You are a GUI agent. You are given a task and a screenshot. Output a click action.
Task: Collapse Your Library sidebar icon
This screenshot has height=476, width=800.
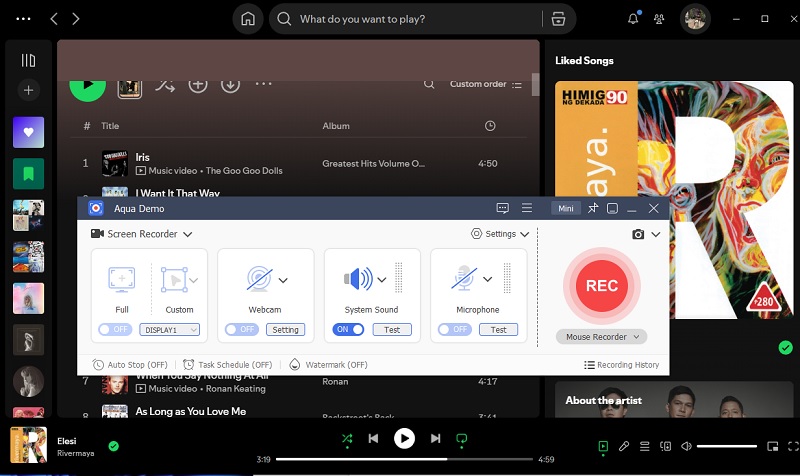coord(28,61)
